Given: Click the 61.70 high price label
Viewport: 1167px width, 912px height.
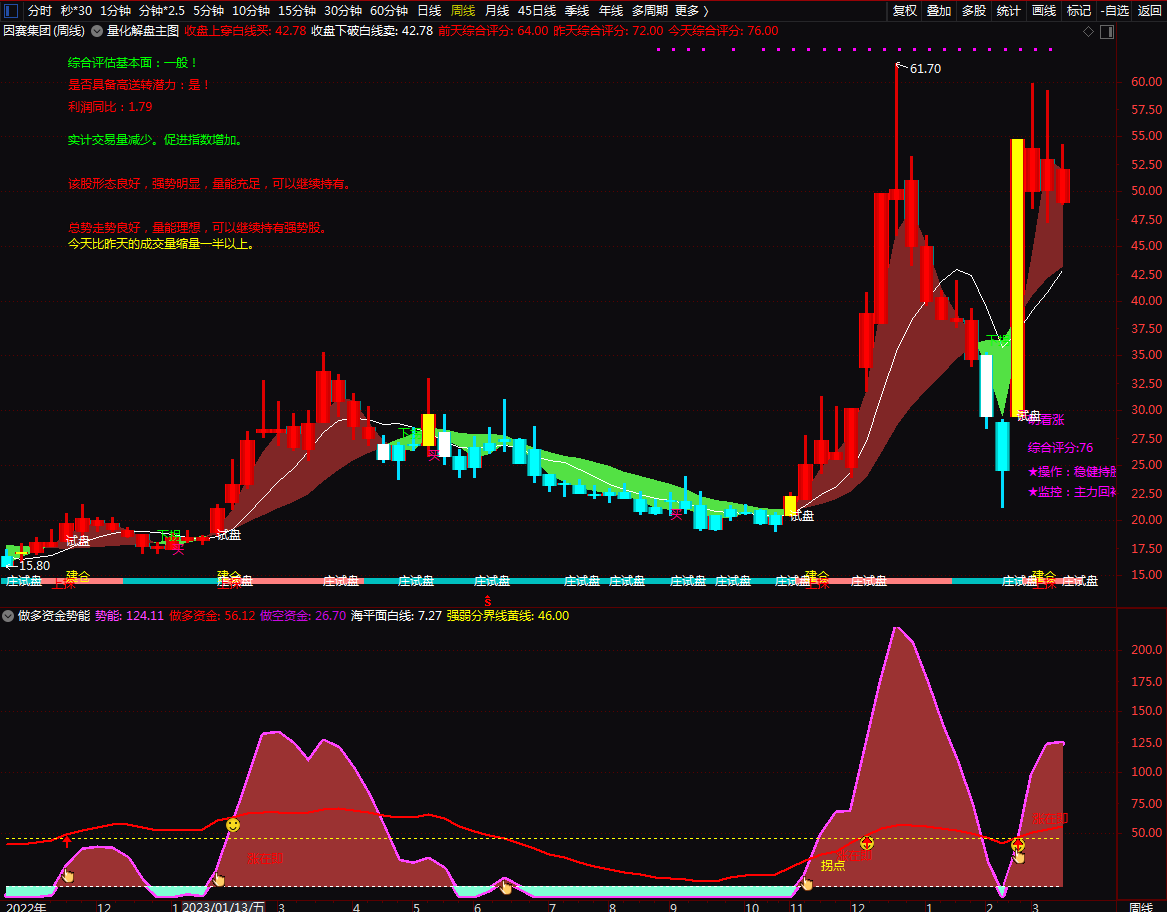Looking at the screenshot, I should click(925, 68).
